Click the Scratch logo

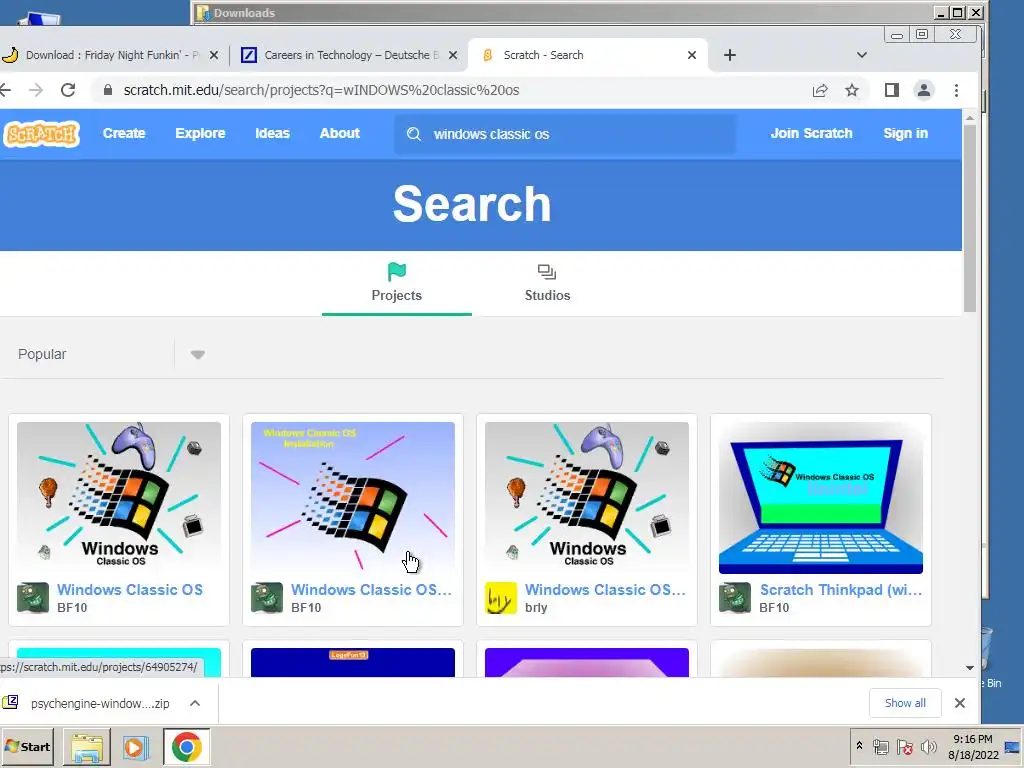pyautogui.click(x=40, y=134)
